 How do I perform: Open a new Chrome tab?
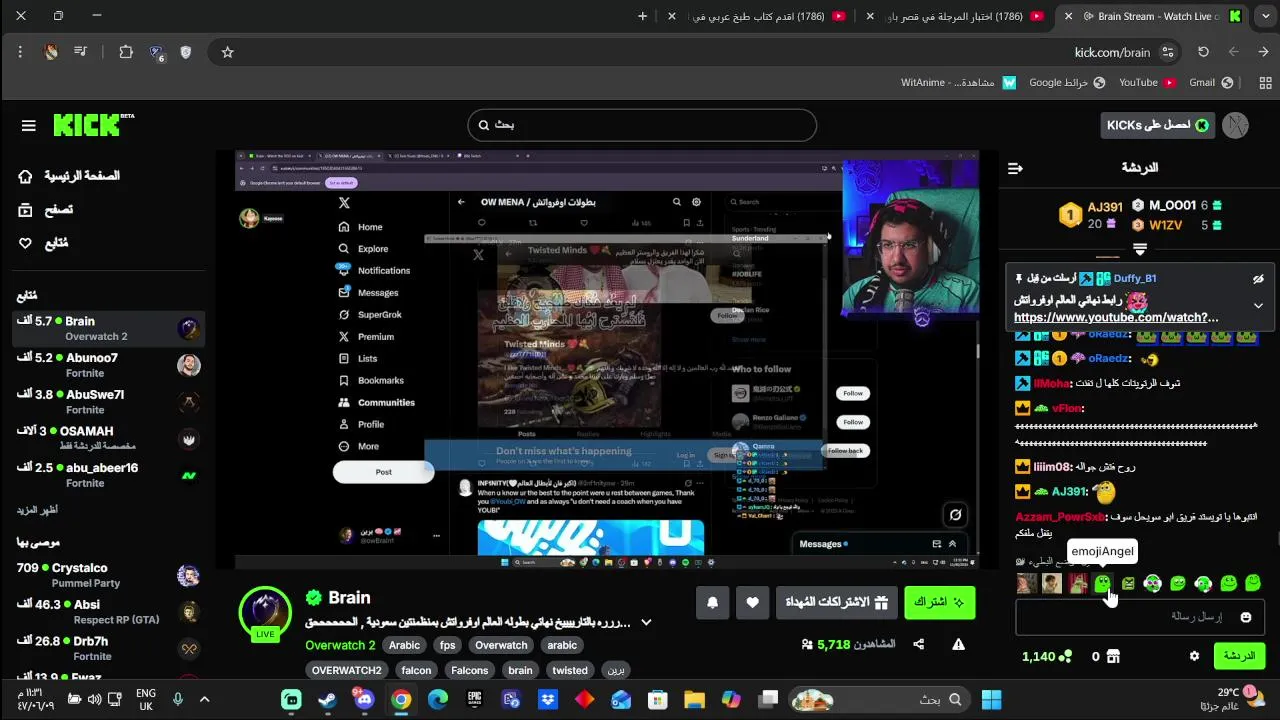point(641,16)
